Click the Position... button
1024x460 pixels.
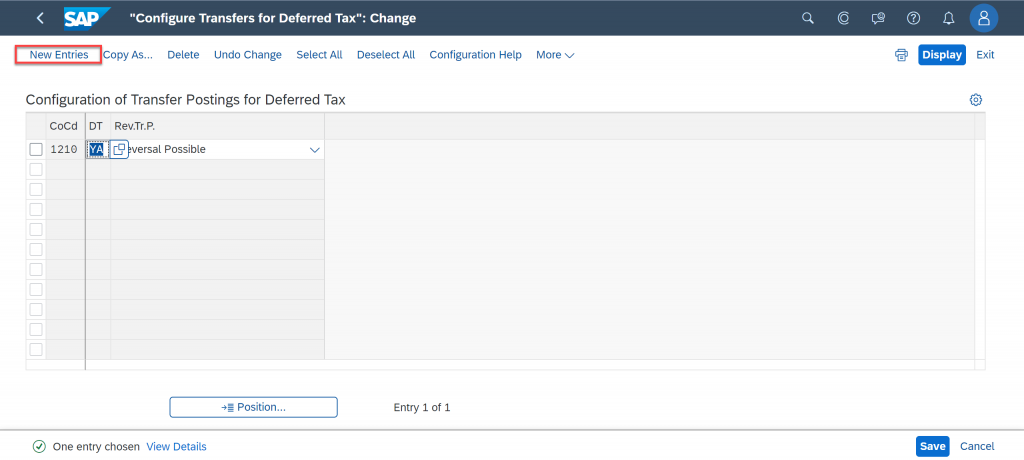(253, 407)
